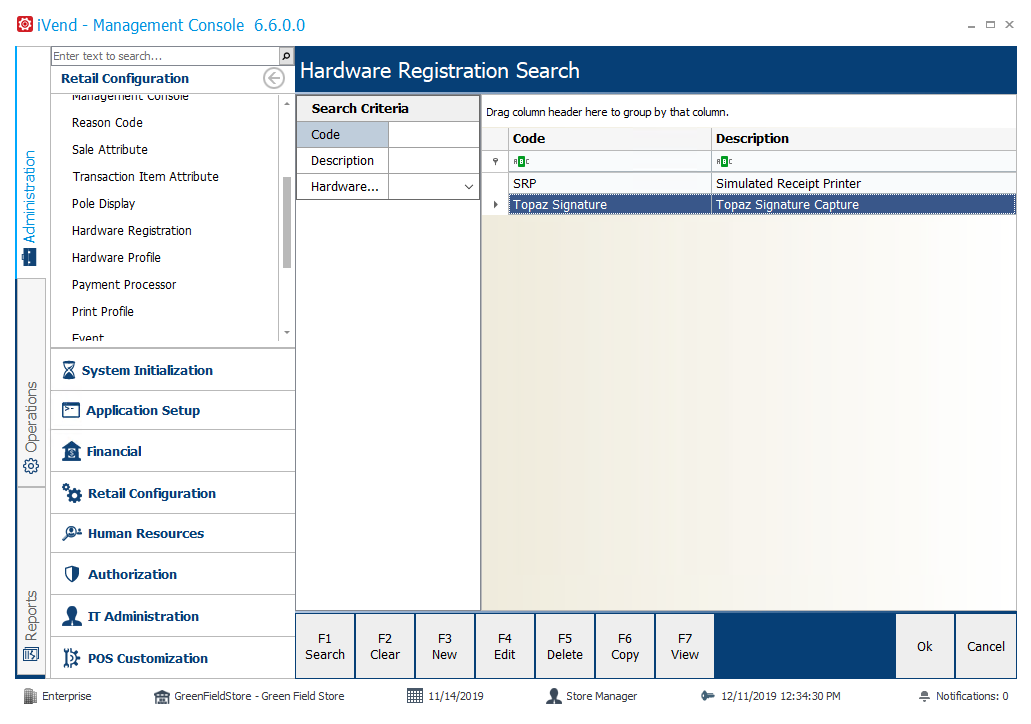Click the Financial bank icon
This screenshot has width=1031, height=724.
(71, 451)
